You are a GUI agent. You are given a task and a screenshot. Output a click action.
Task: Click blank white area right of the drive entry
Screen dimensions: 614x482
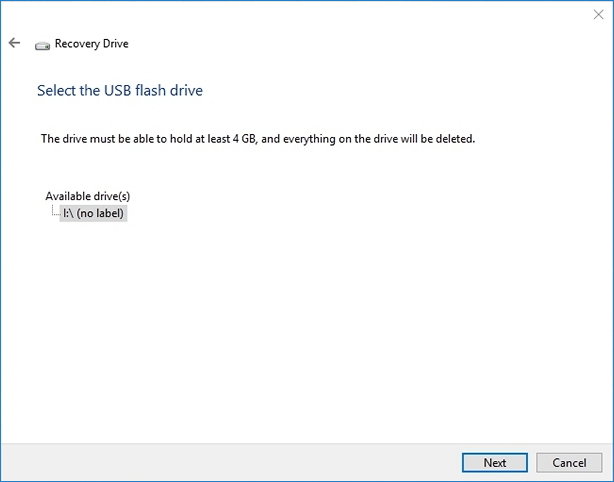[350, 213]
